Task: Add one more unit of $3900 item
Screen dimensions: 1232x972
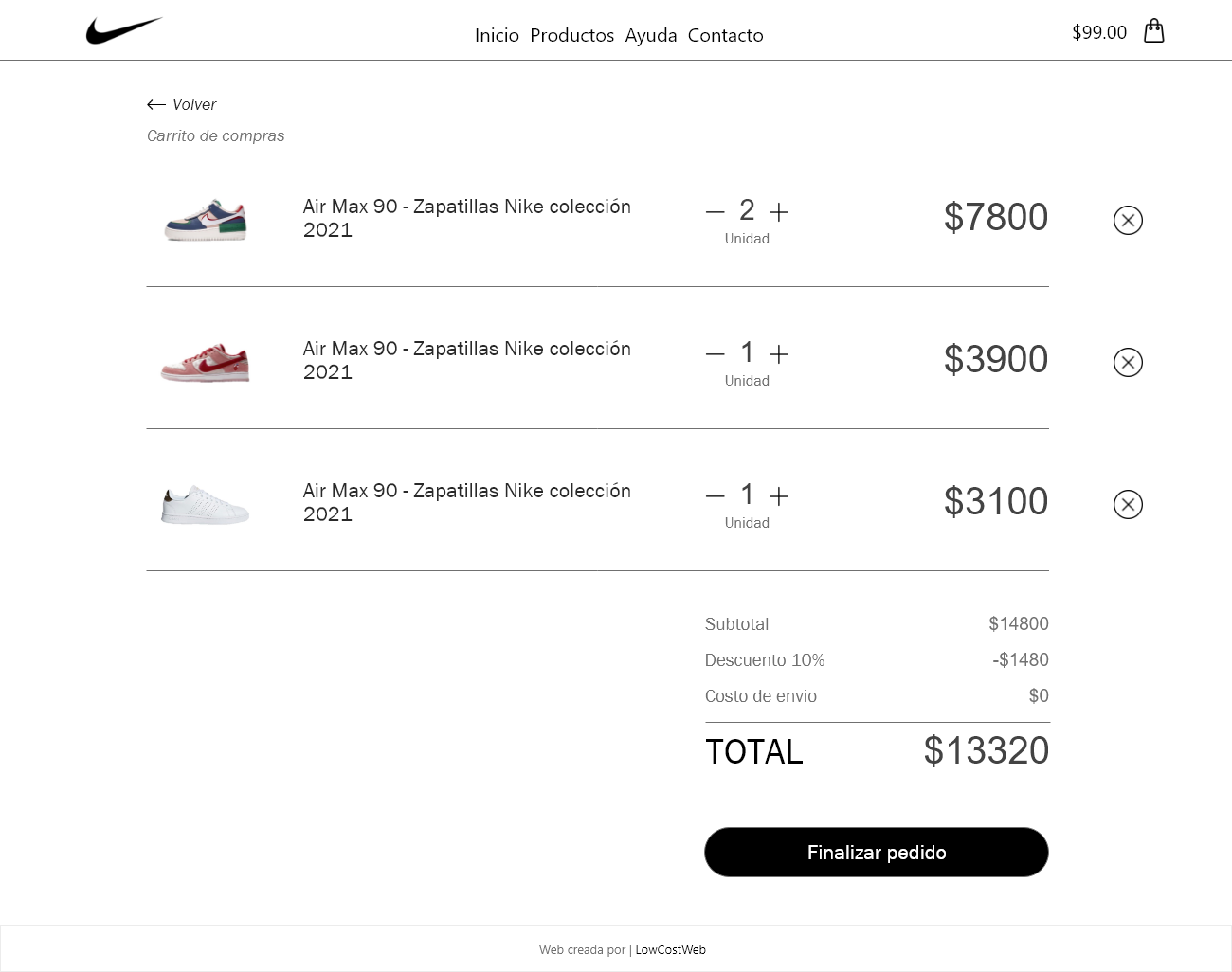Action: pos(779,354)
